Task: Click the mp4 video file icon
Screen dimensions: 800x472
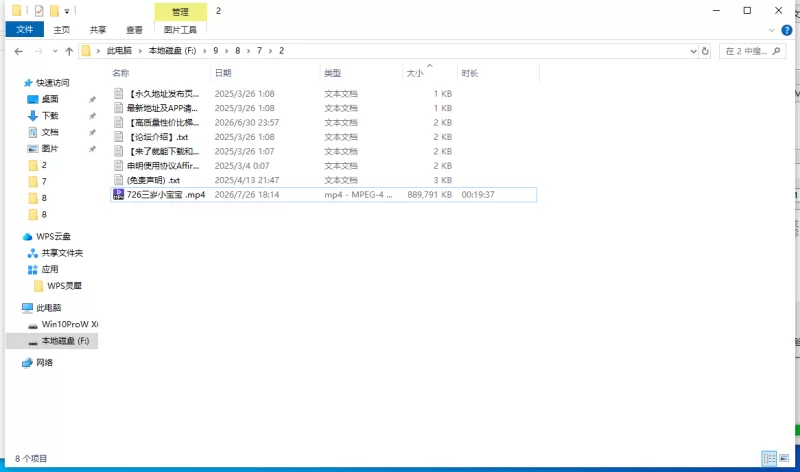Action: (118, 194)
